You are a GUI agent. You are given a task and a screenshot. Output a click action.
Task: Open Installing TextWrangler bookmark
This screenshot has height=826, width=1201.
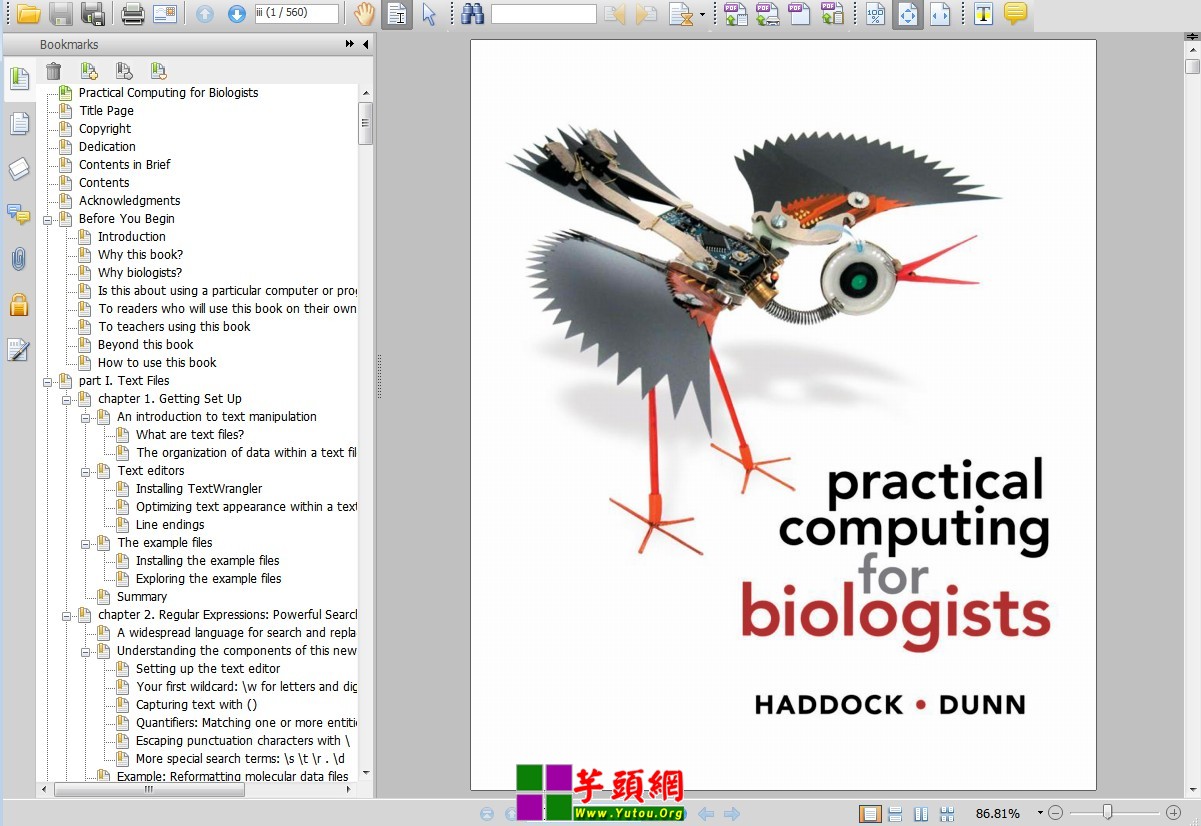(x=199, y=489)
